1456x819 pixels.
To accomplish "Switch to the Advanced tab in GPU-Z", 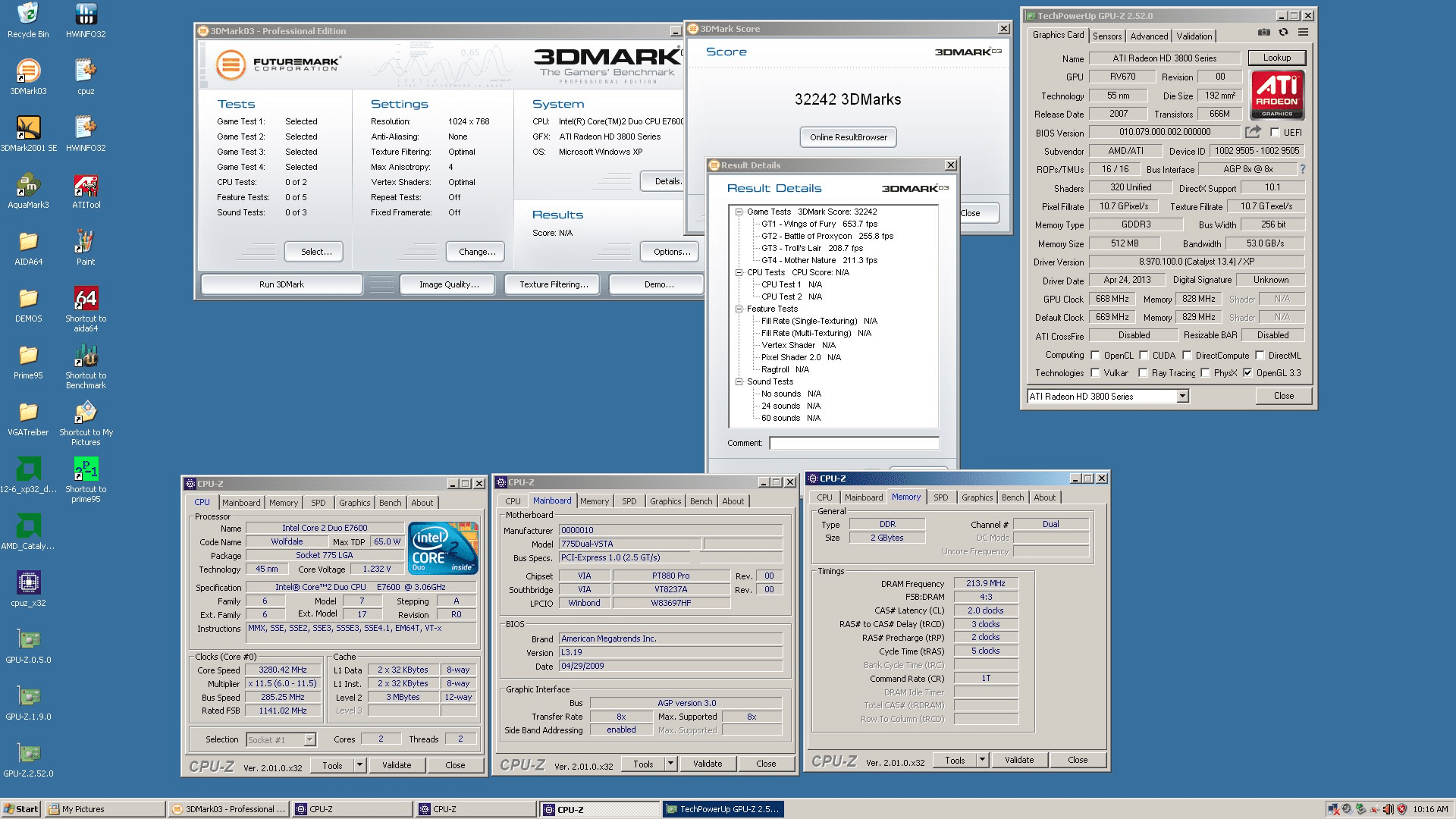I will pos(1149,36).
